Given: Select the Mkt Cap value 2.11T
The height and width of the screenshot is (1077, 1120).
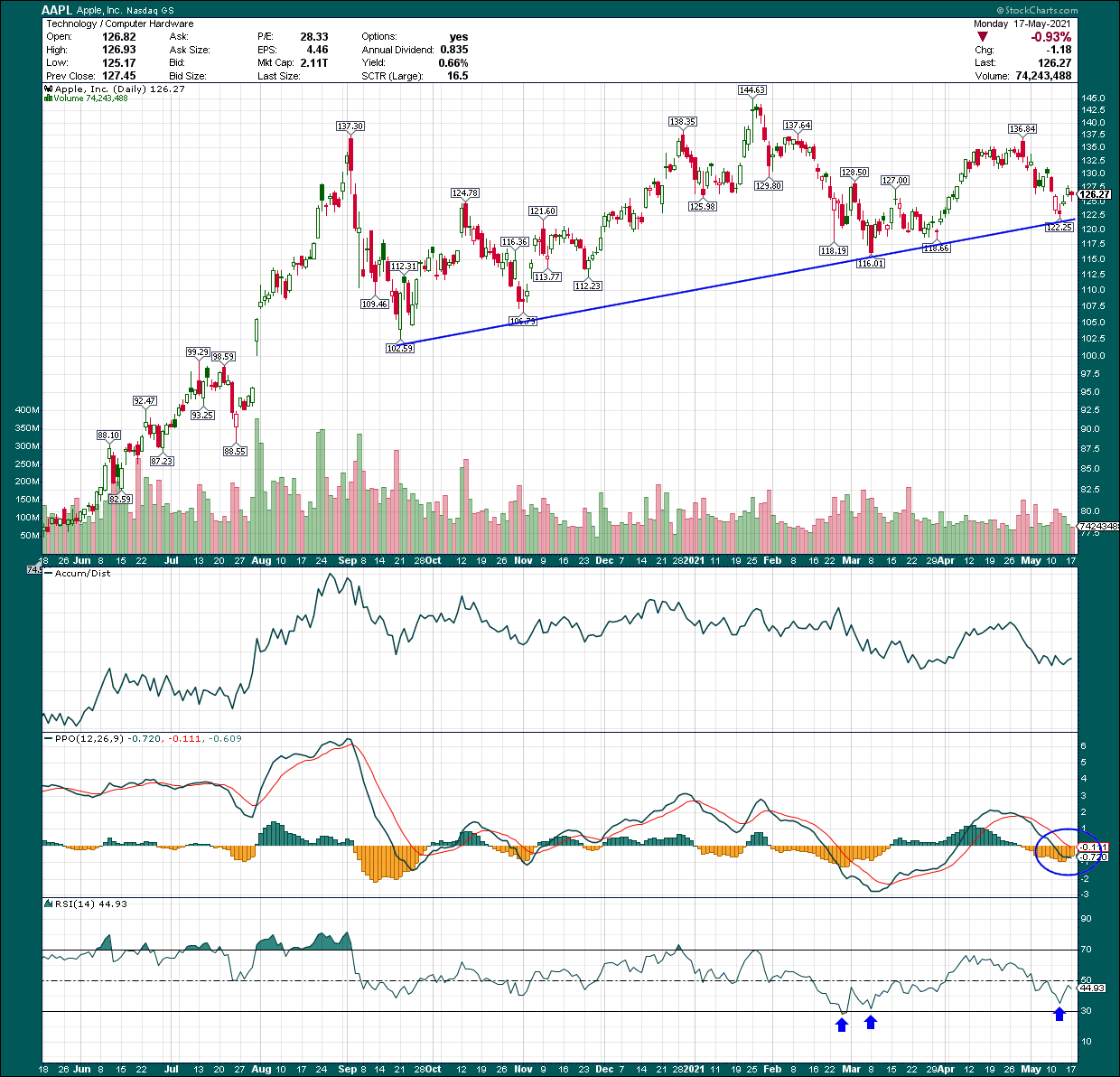Looking at the screenshot, I should pos(313,63).
